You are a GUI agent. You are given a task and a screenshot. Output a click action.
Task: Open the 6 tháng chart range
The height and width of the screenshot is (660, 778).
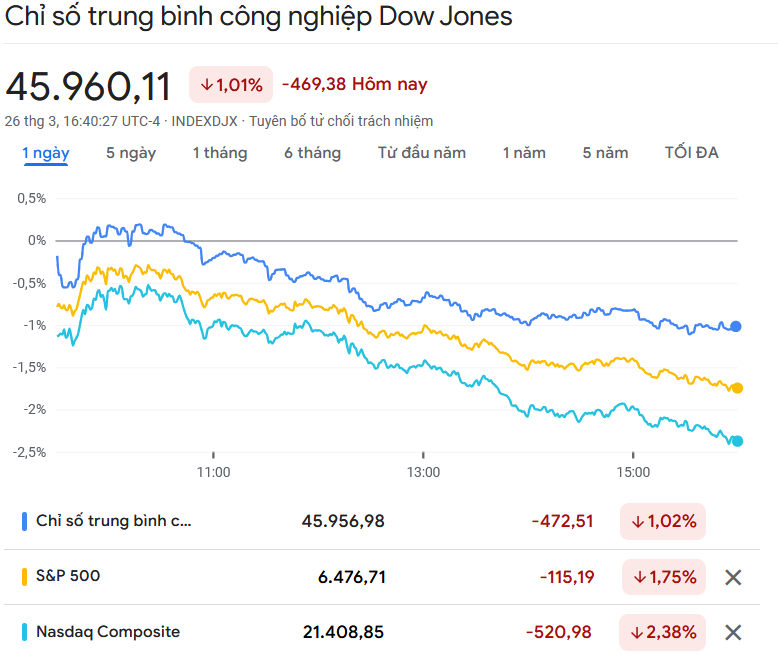point(312,153)
